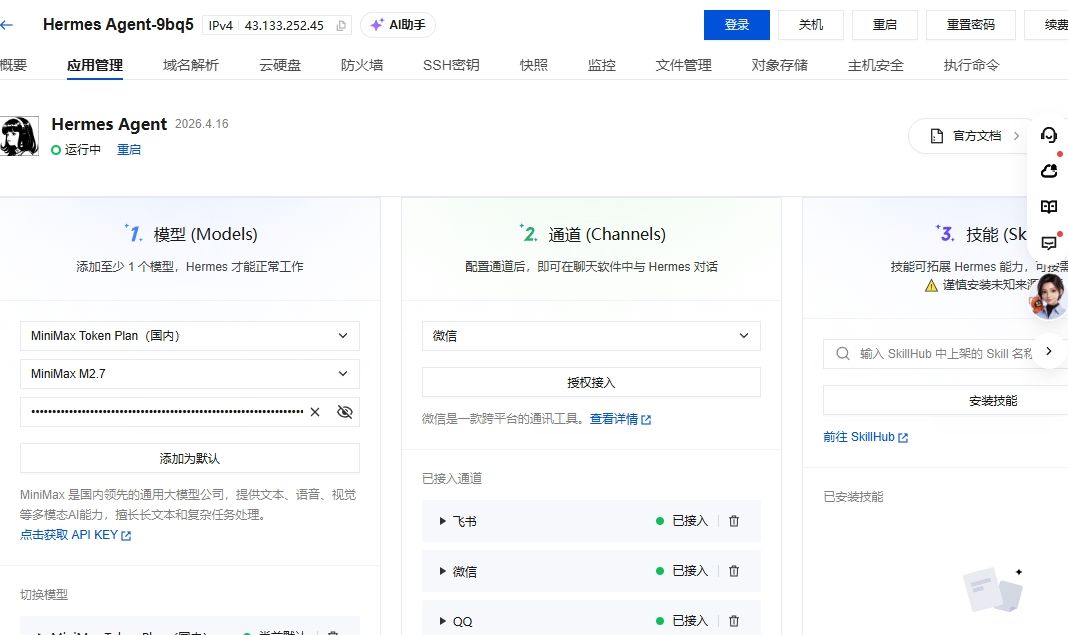
Task: Go back with the left arrow icon
Action: [x=6, y=25]
